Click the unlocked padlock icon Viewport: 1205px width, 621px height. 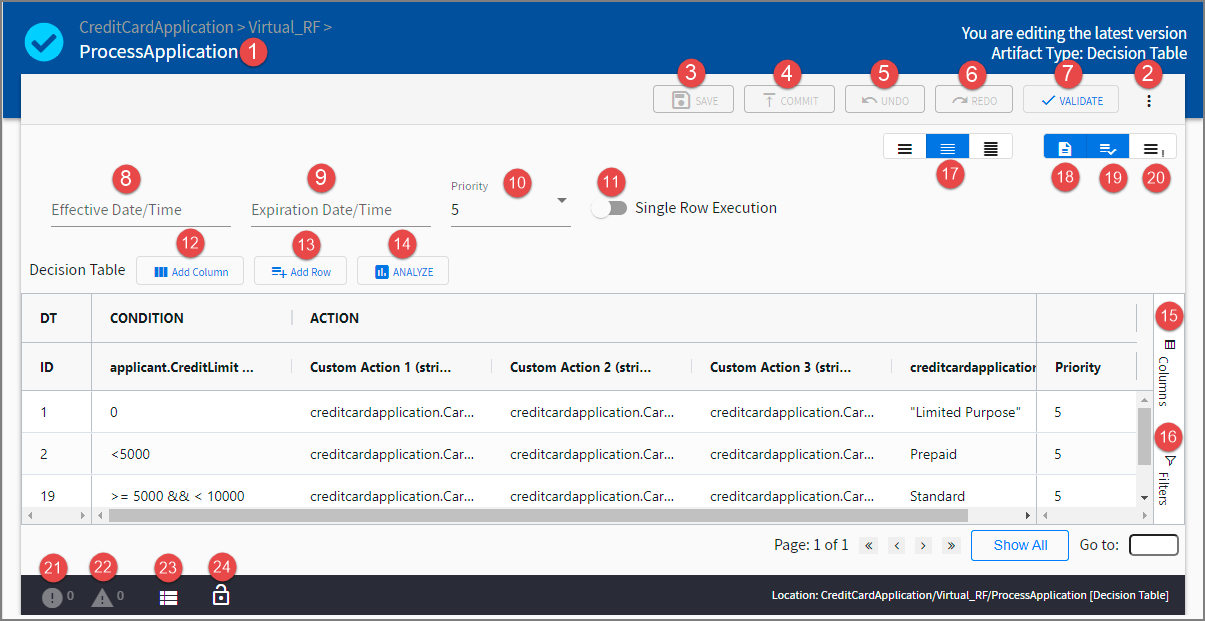tap(221, 597)
